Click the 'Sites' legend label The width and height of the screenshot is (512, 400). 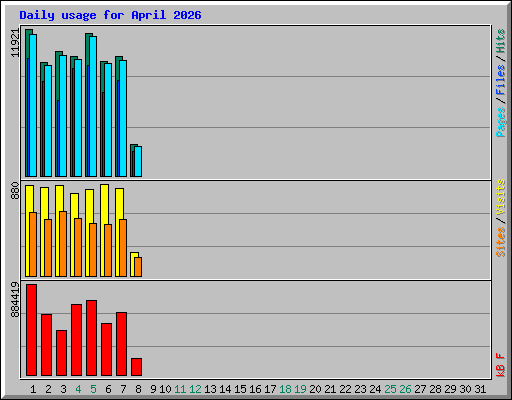(500, 242)
